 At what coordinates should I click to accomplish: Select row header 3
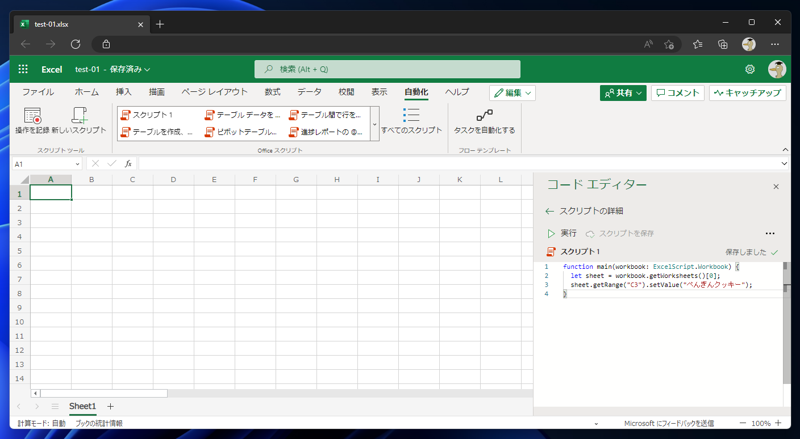(x=19, y=223)
